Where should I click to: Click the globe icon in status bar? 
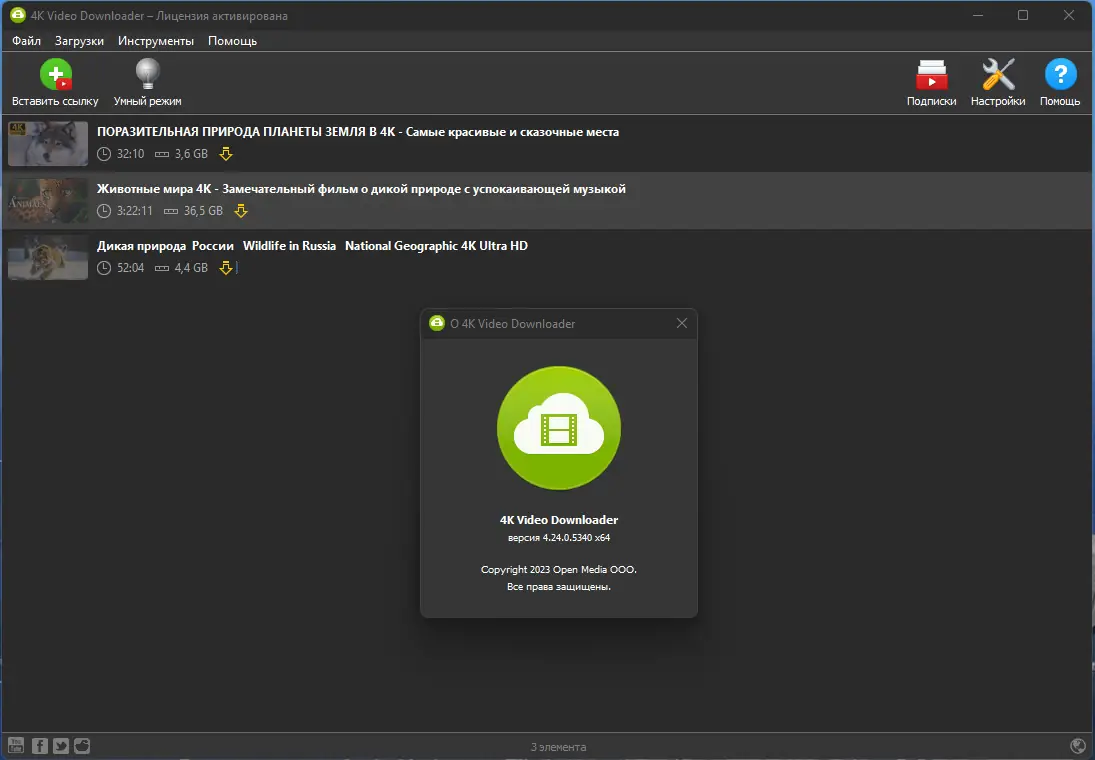tap(1078, 746)
